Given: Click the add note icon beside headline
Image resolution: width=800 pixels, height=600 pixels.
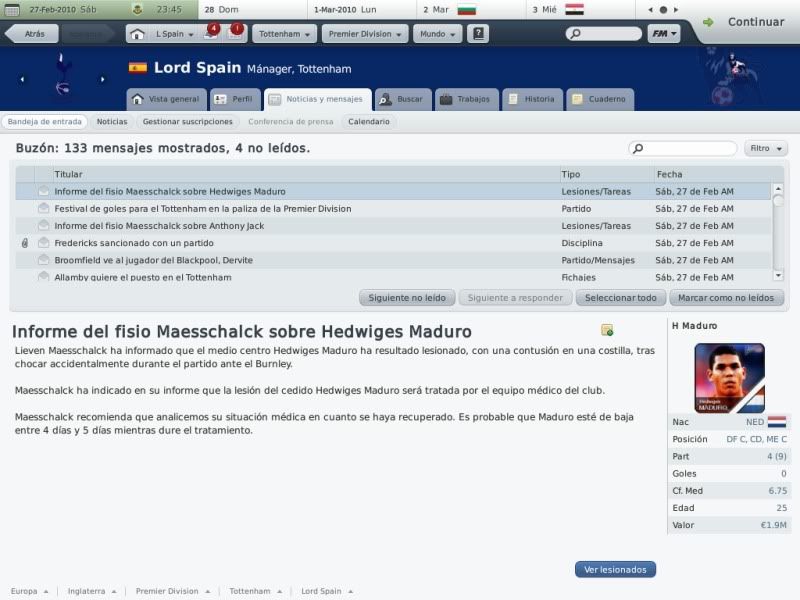Looking at the screenshot, I should [x=607, y=330].
